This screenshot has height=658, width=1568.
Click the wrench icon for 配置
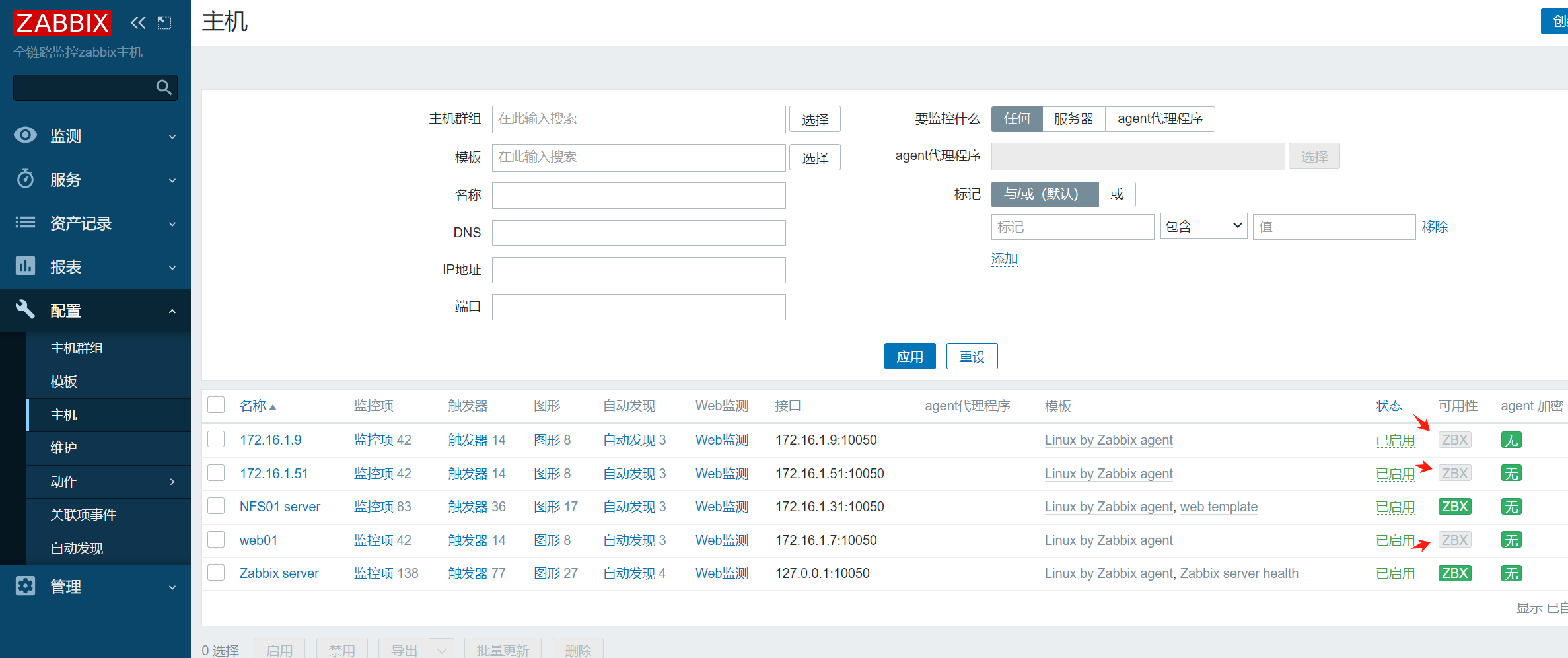tap(25, 309)
